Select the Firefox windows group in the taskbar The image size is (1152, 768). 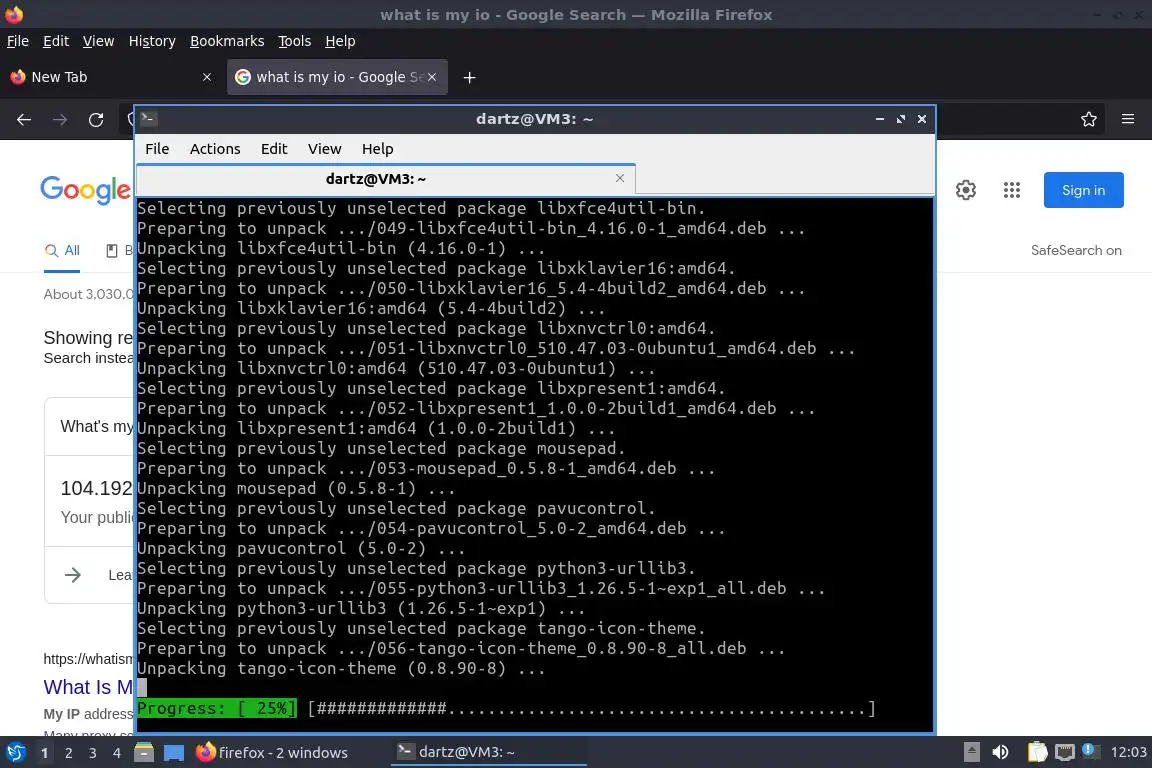(x=273, y=753)
